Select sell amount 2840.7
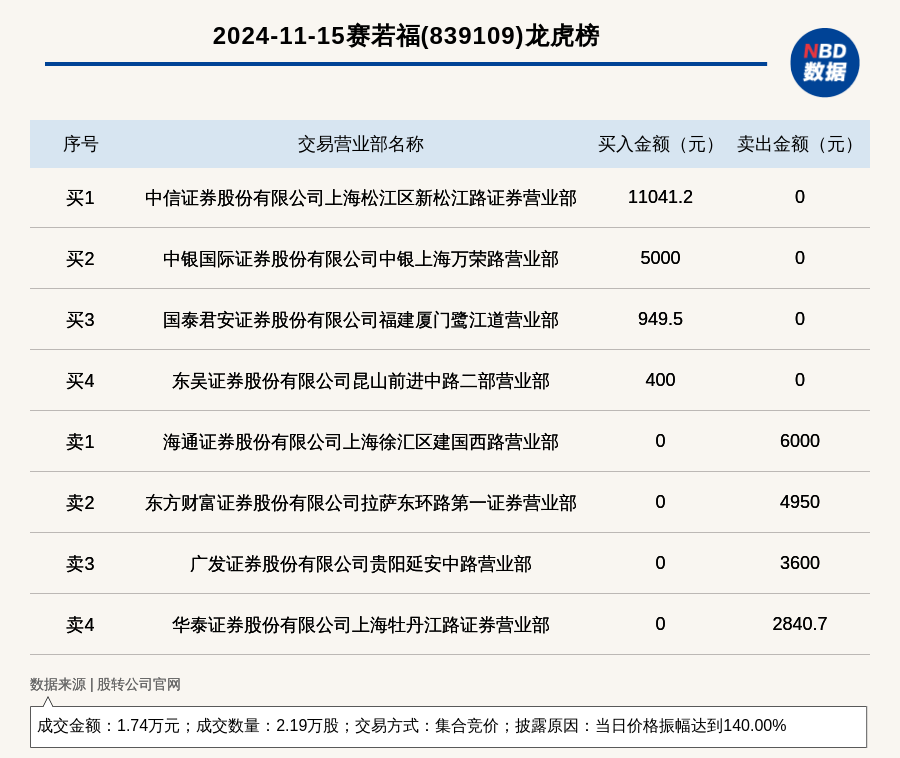900x758 pixels. point(800,624)
